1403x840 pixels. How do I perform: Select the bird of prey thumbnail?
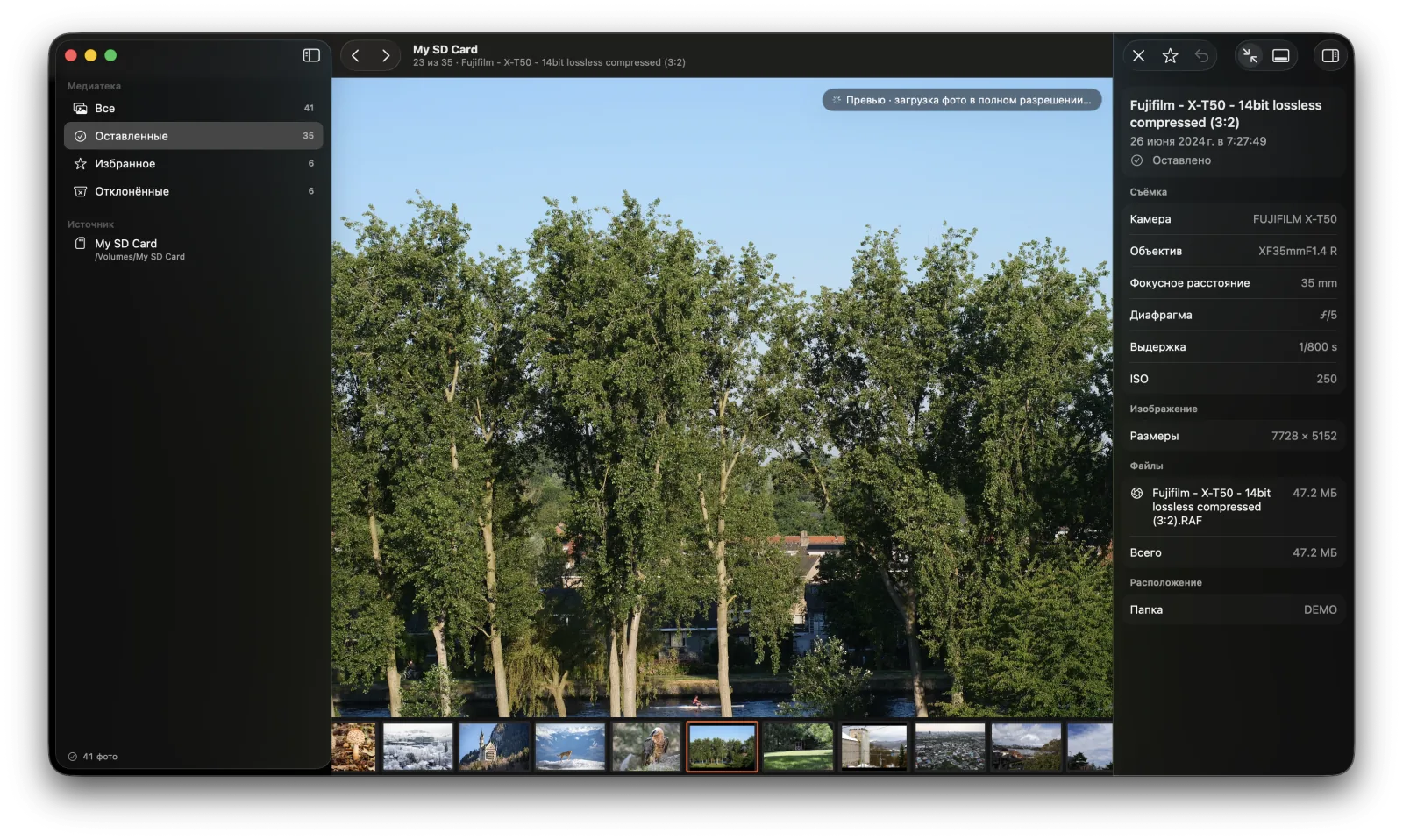646,747
